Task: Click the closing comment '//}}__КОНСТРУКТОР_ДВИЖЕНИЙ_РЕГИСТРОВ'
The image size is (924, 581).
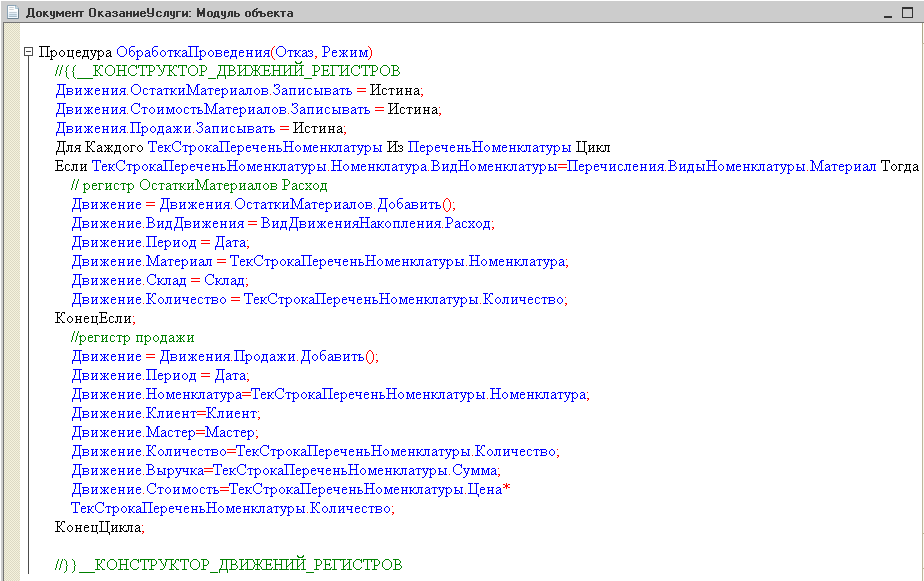Action: [229, 565]
